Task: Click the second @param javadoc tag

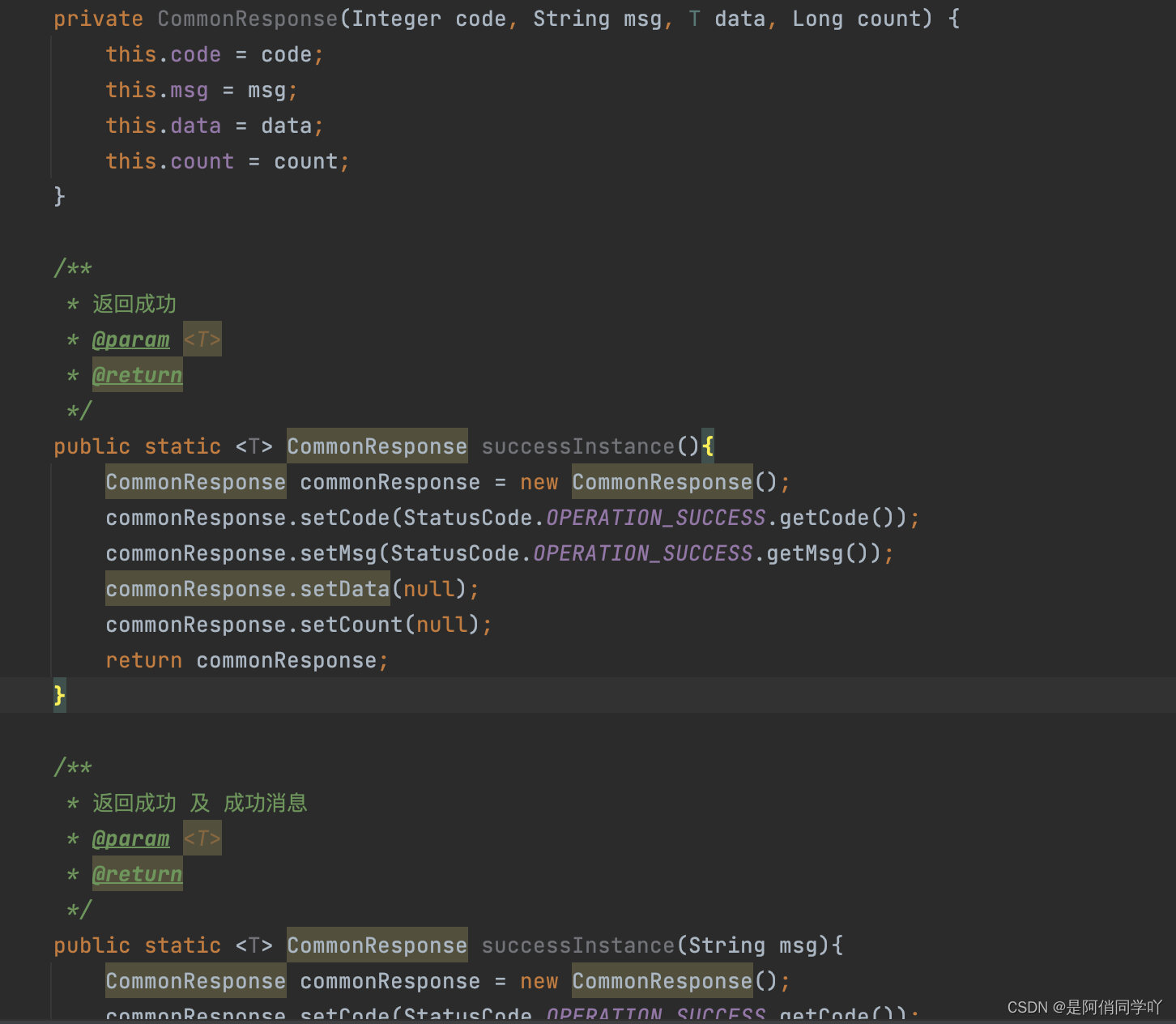Action: click(131, 838)
